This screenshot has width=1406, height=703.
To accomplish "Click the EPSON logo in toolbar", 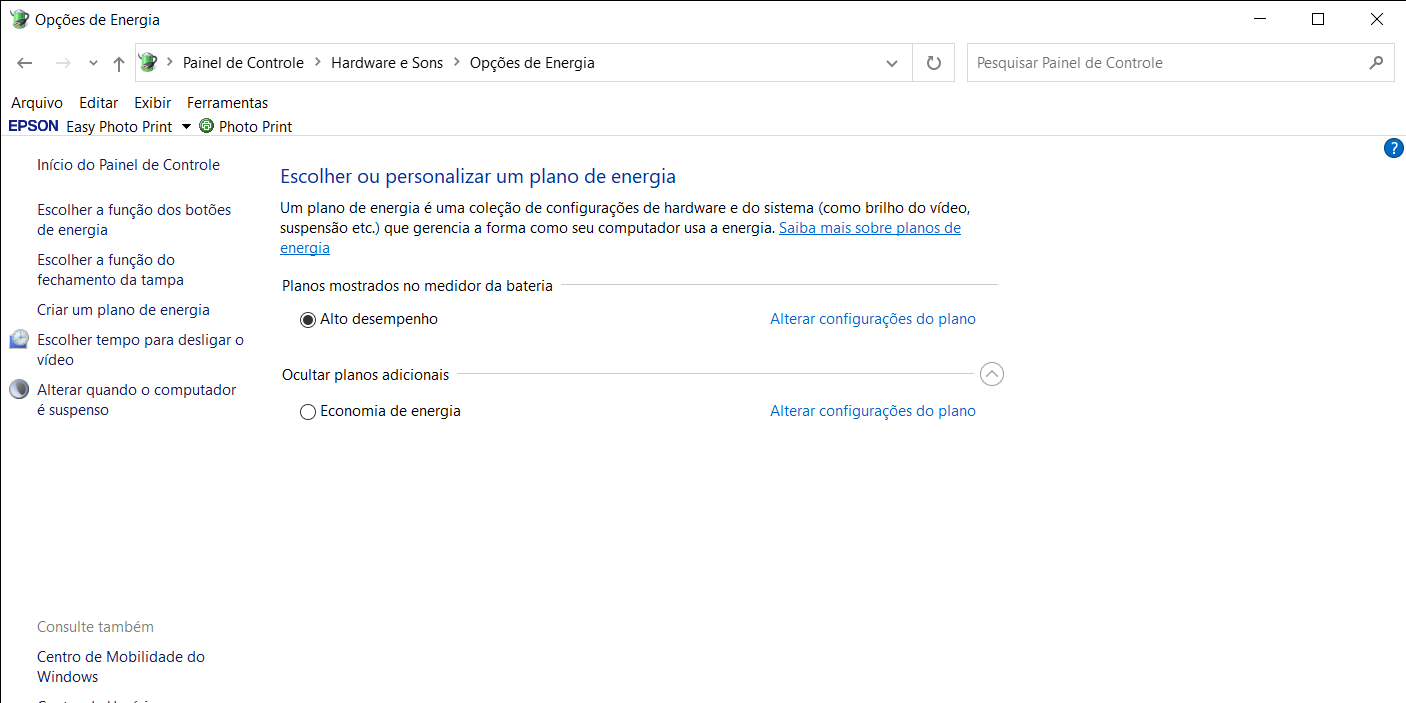I will click(x=34, y=126).
